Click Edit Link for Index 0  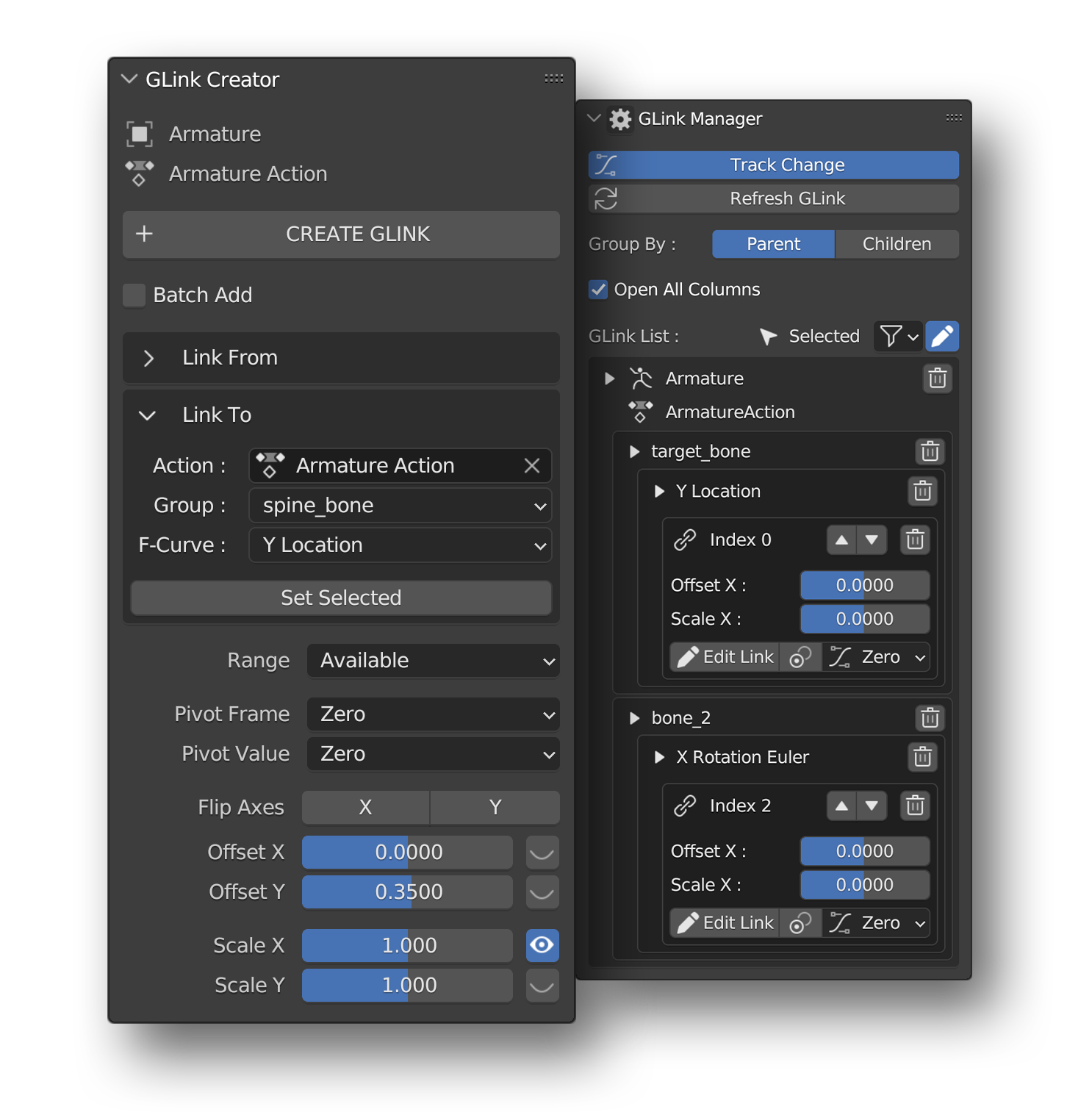(725, 657)
